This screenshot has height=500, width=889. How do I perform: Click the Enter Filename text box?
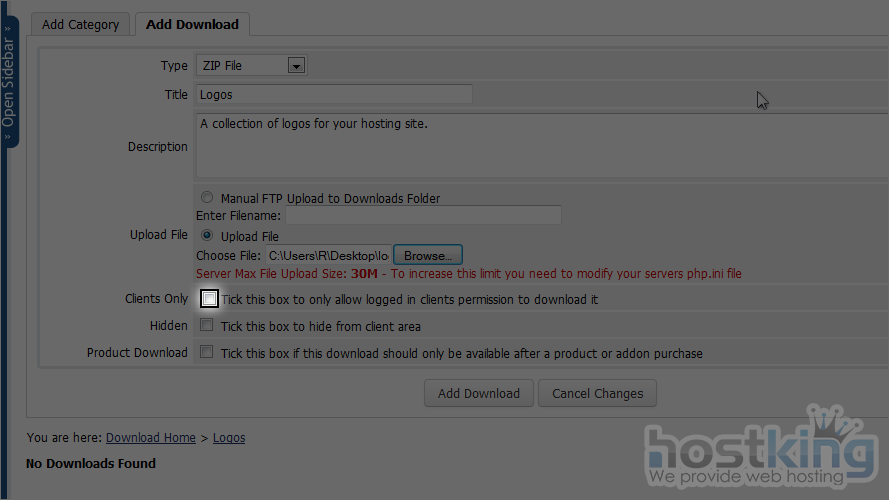423,216
